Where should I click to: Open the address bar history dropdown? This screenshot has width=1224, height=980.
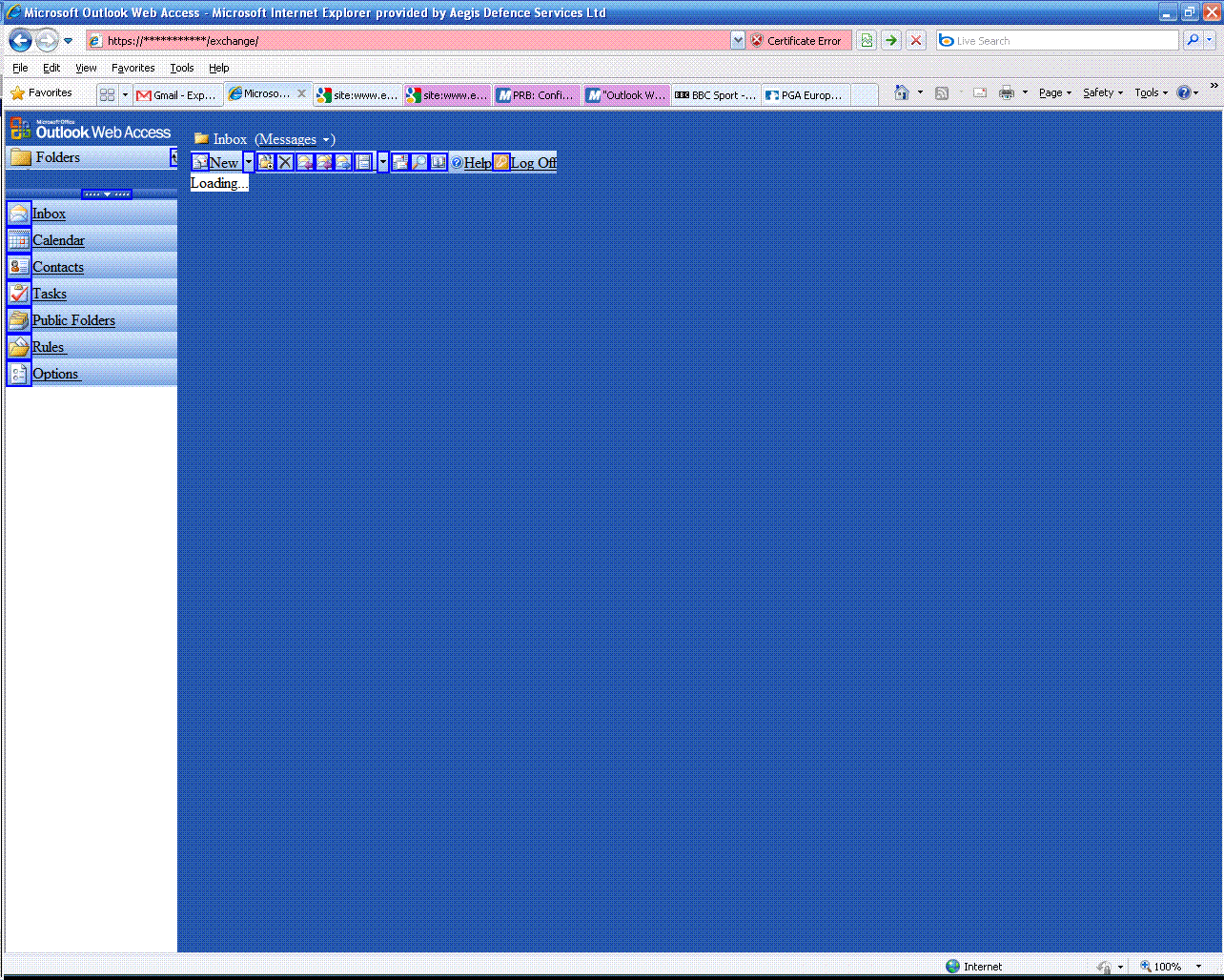(738, 40)
